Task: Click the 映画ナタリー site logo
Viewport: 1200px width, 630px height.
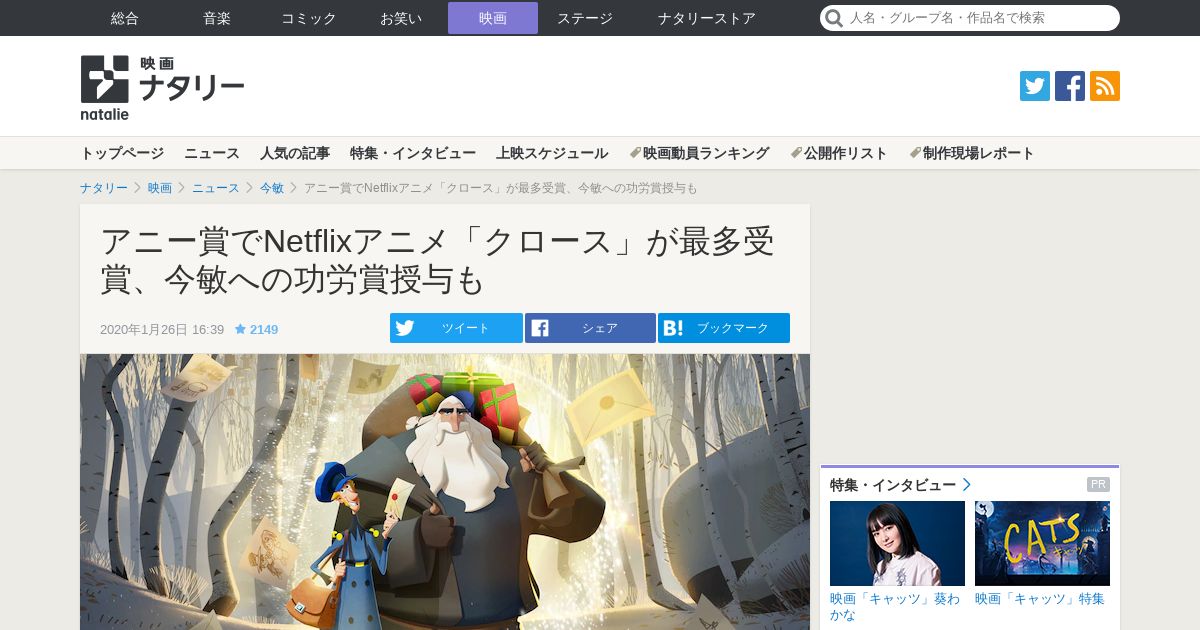Action: tap(162, 87)
